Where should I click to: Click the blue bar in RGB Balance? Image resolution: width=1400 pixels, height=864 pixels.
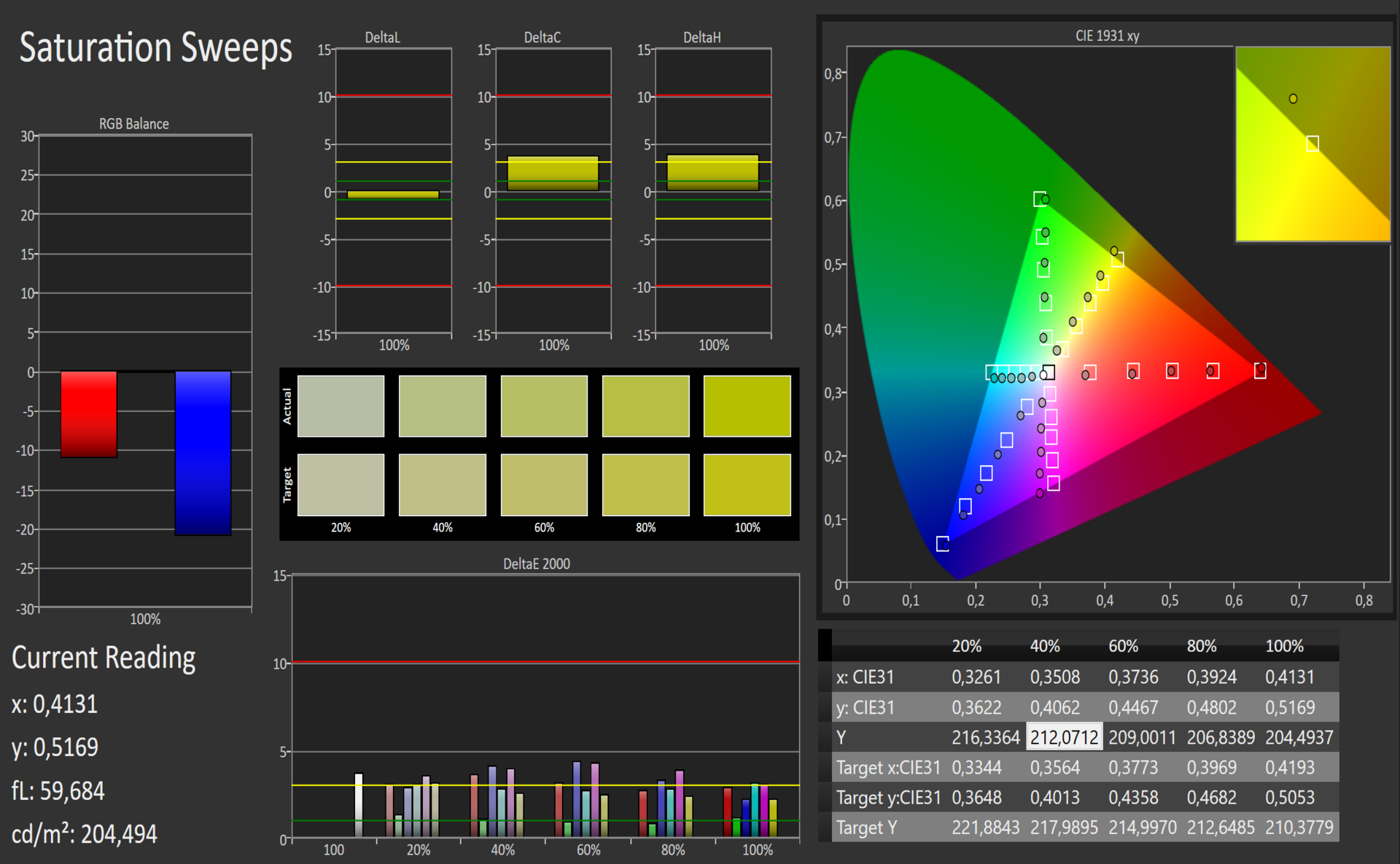(x=203, y=453)
